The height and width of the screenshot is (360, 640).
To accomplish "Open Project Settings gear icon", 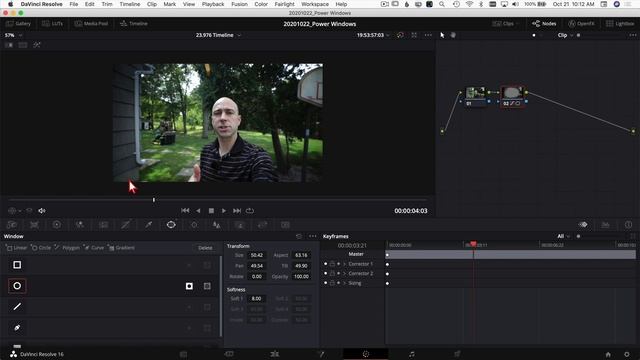I will point(627,354).
